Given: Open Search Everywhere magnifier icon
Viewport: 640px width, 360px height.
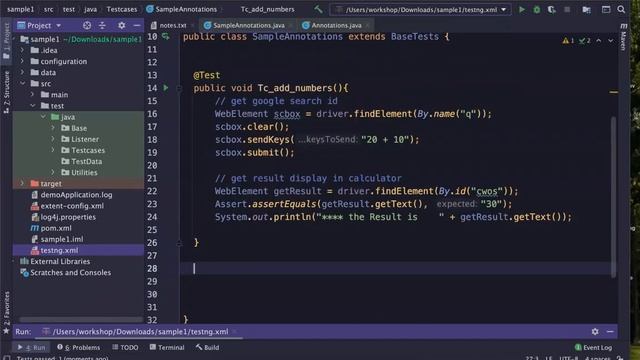Looking at the screenshot, I should [x=621, y=9].
